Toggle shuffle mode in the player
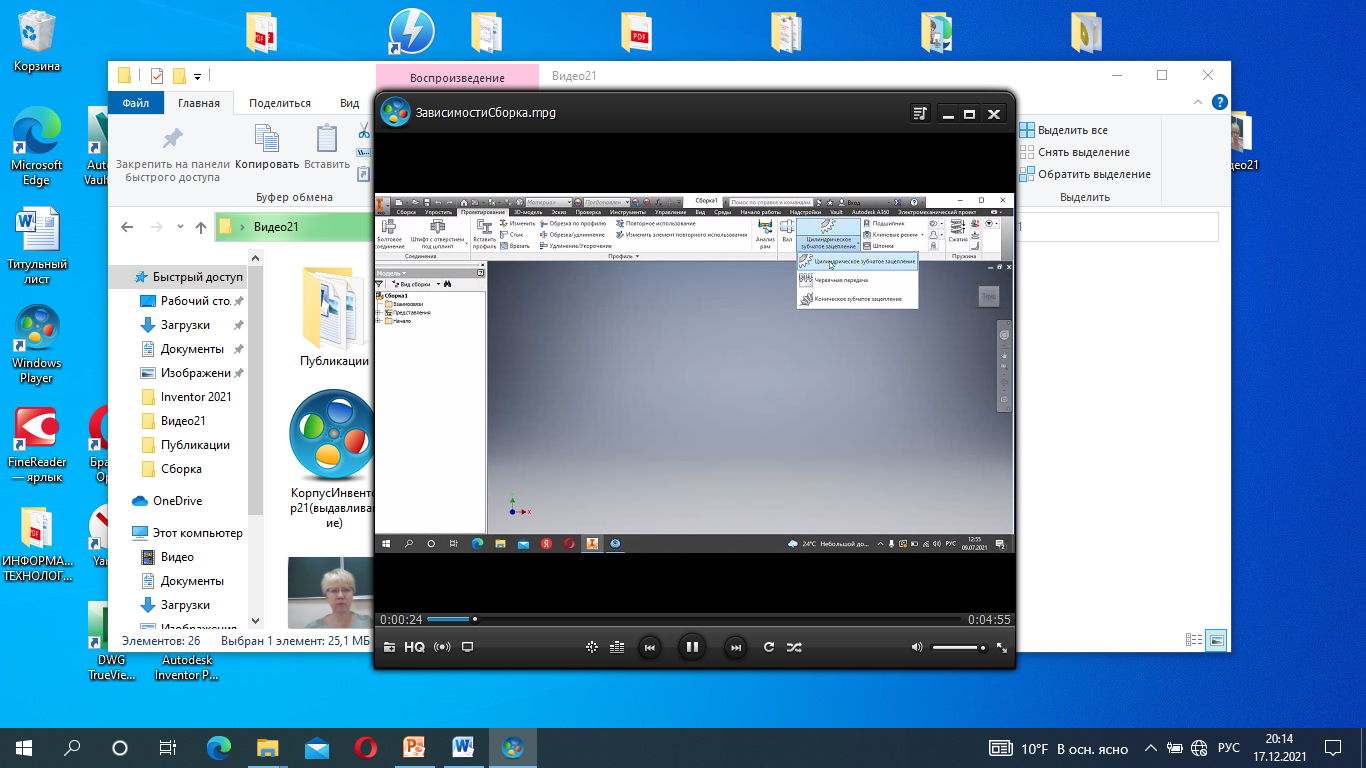 794,647
